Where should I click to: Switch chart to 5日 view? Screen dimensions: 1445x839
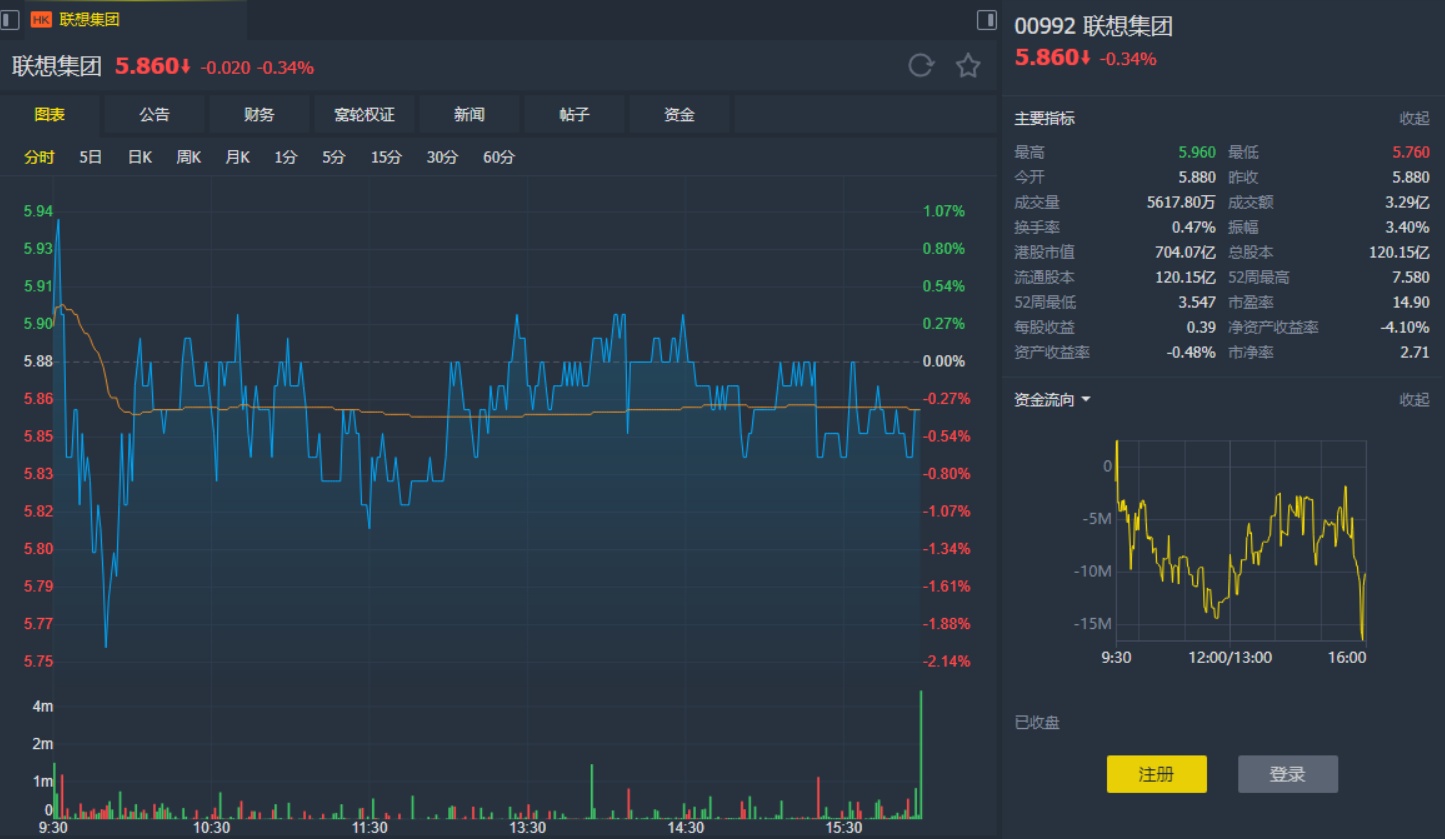pos(91,157)
